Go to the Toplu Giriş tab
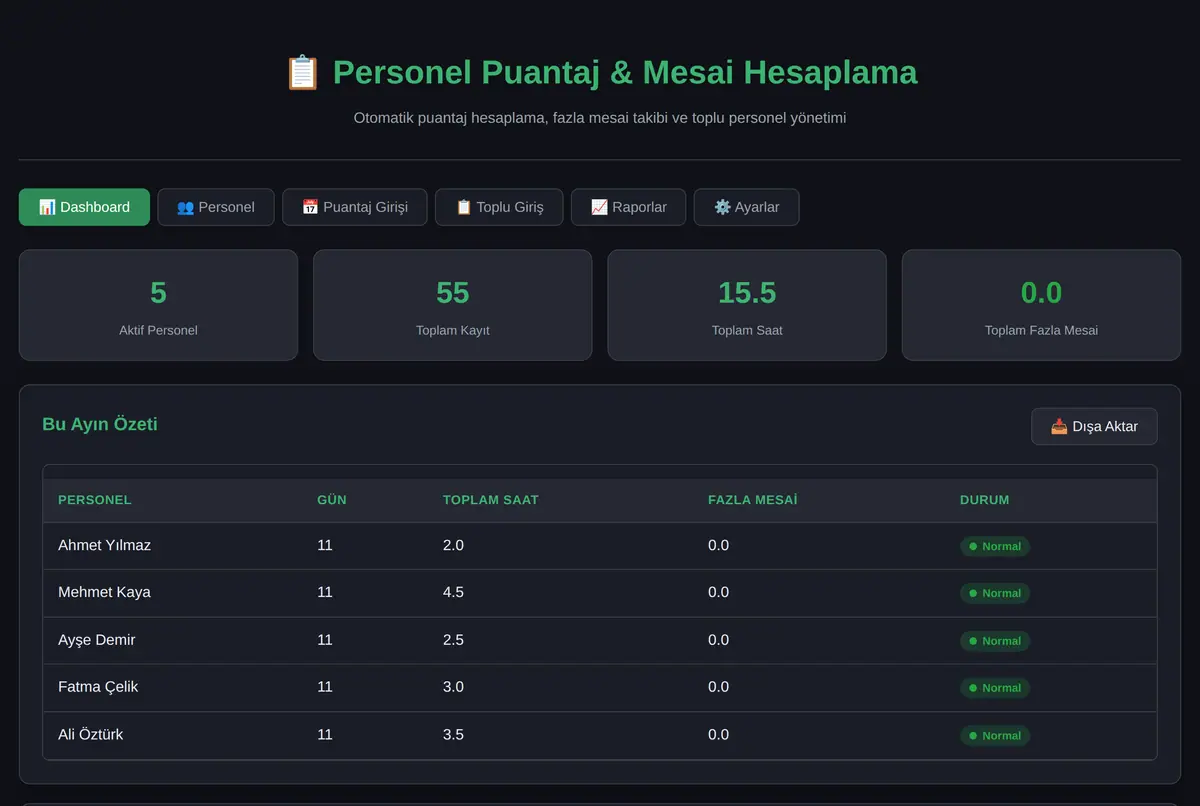 499,207
